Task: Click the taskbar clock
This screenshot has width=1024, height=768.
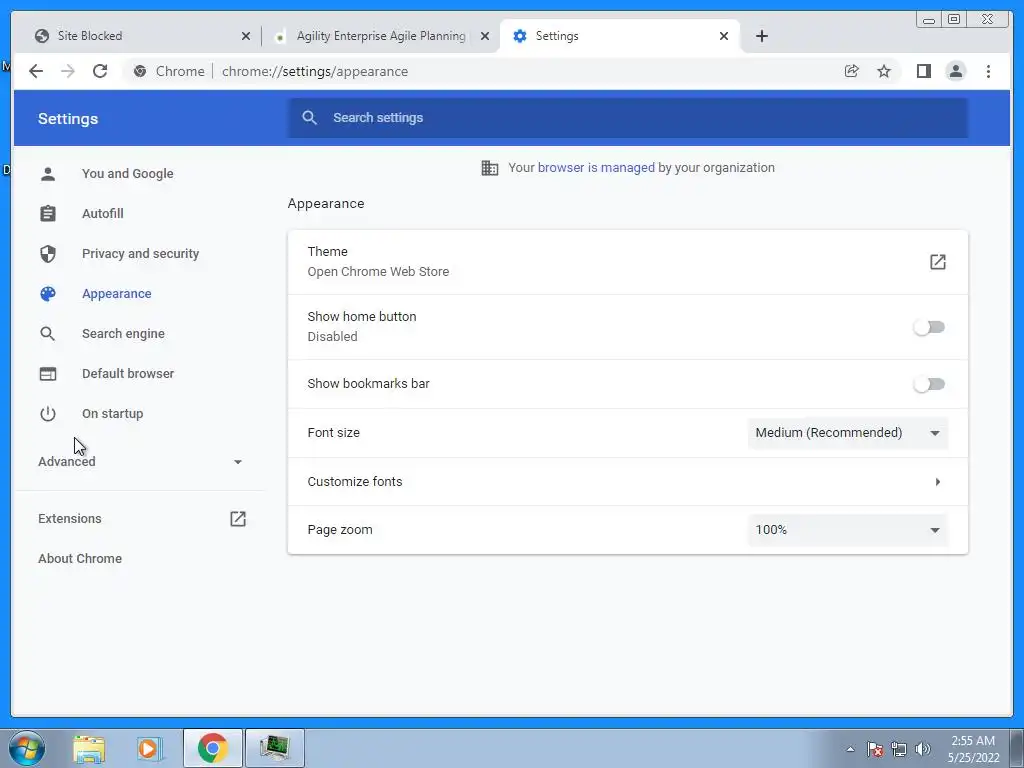Action: click(973, 749)
